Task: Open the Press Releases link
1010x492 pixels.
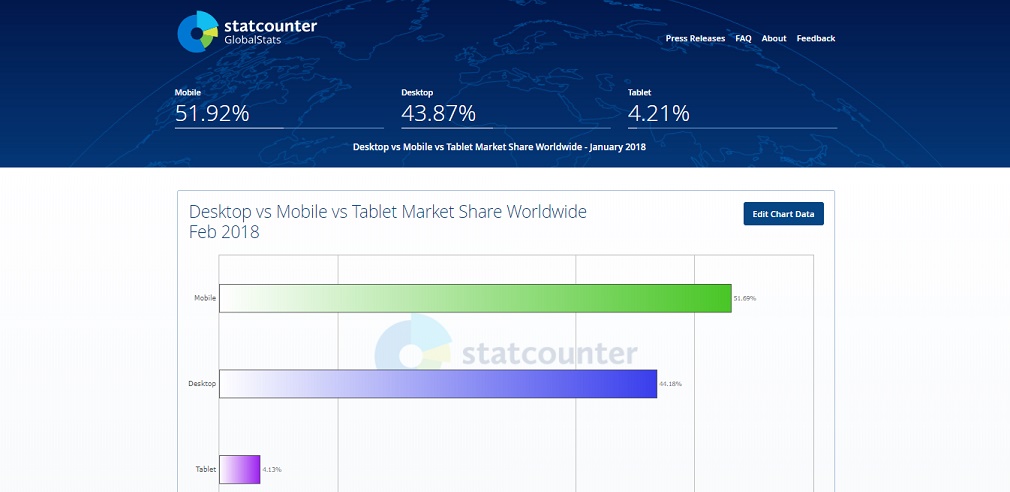Action: click(x=695, y=39)
